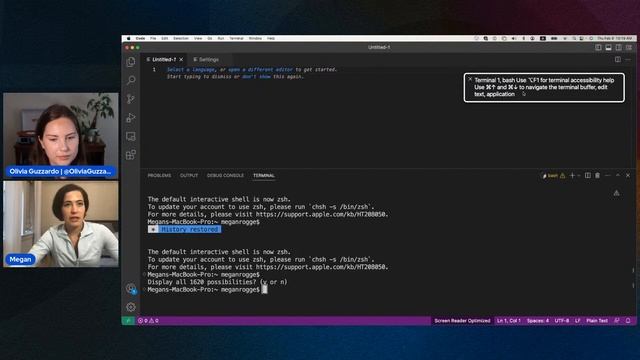Open the Selection menu
Screen dimensions: 640x360
(181, 38)
